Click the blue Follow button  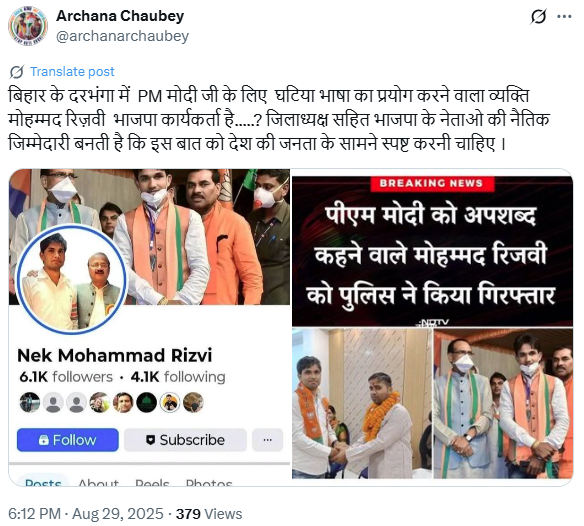[68, 440]
